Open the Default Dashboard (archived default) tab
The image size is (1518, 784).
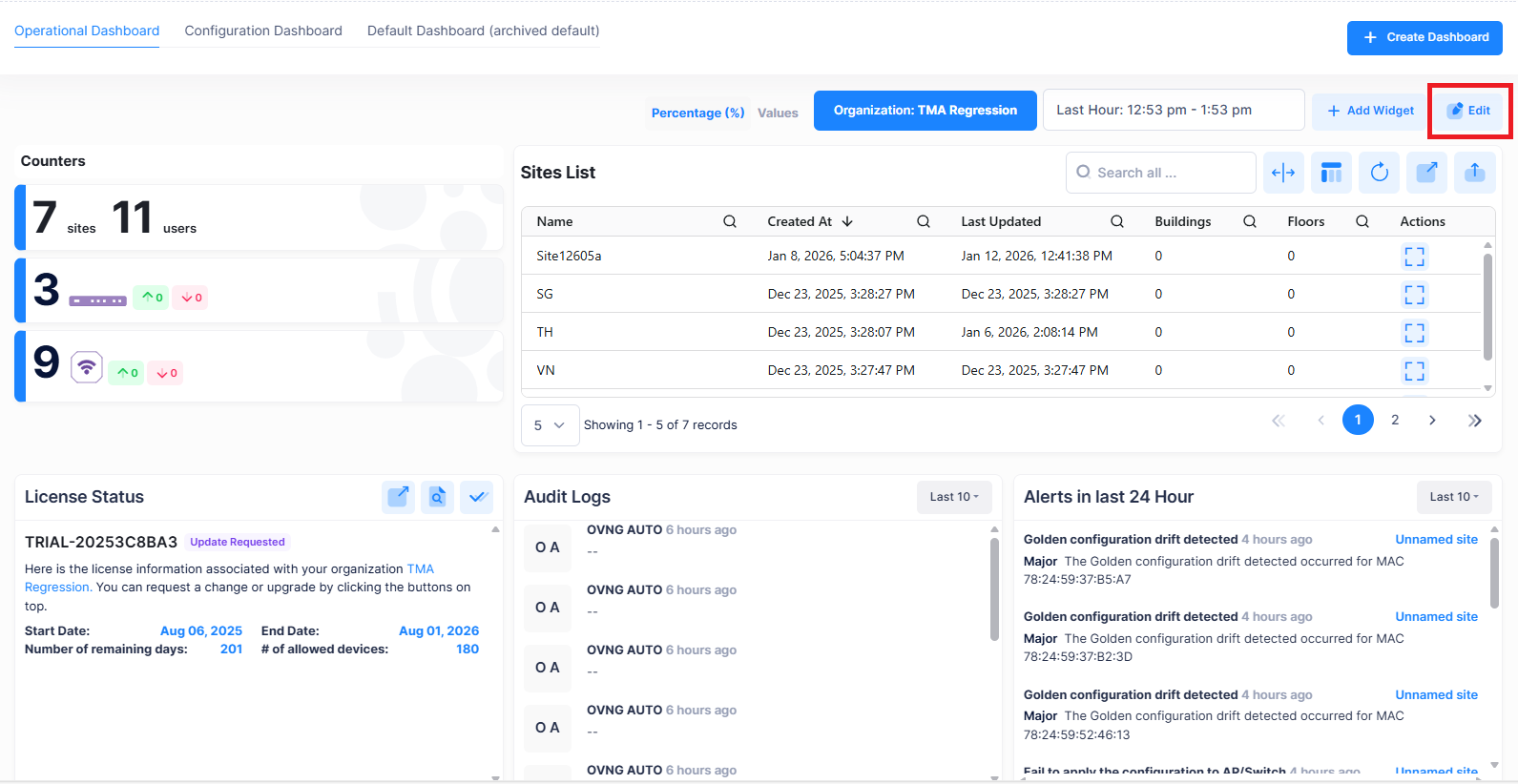click(483, 31)
